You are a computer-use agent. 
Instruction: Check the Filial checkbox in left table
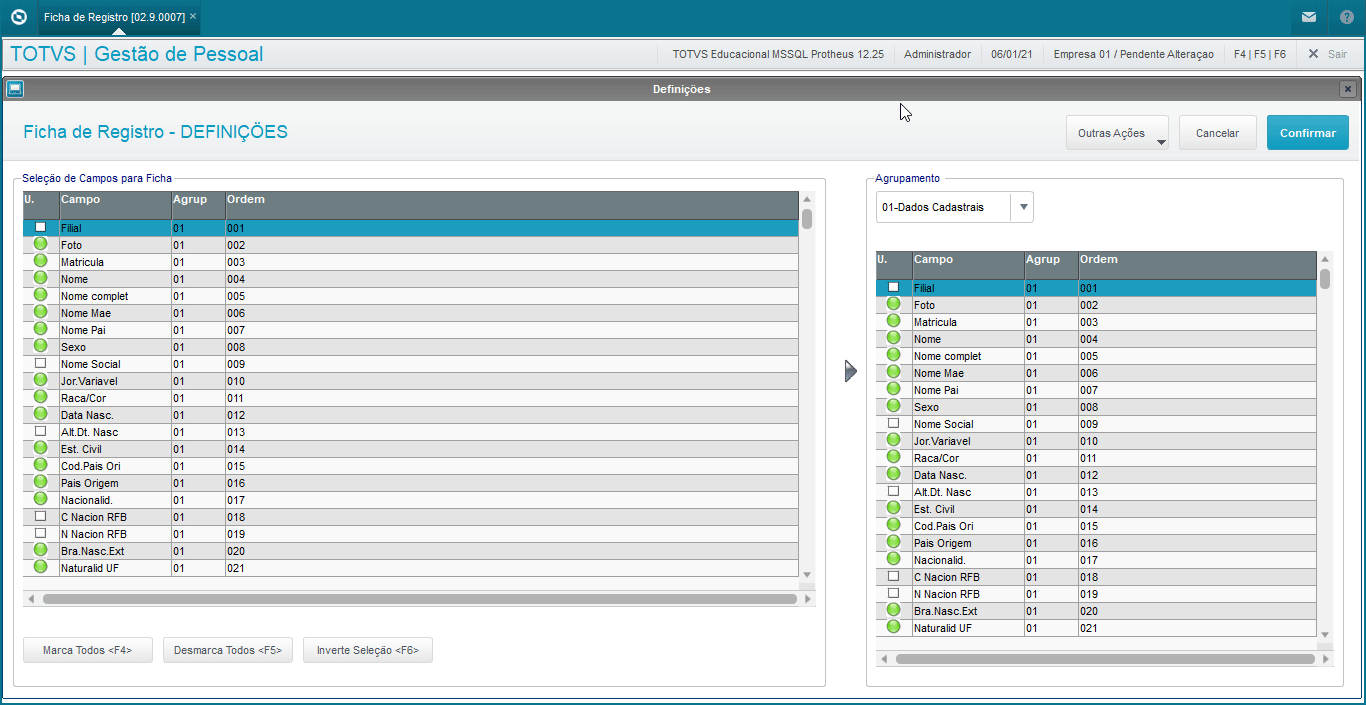41,227
